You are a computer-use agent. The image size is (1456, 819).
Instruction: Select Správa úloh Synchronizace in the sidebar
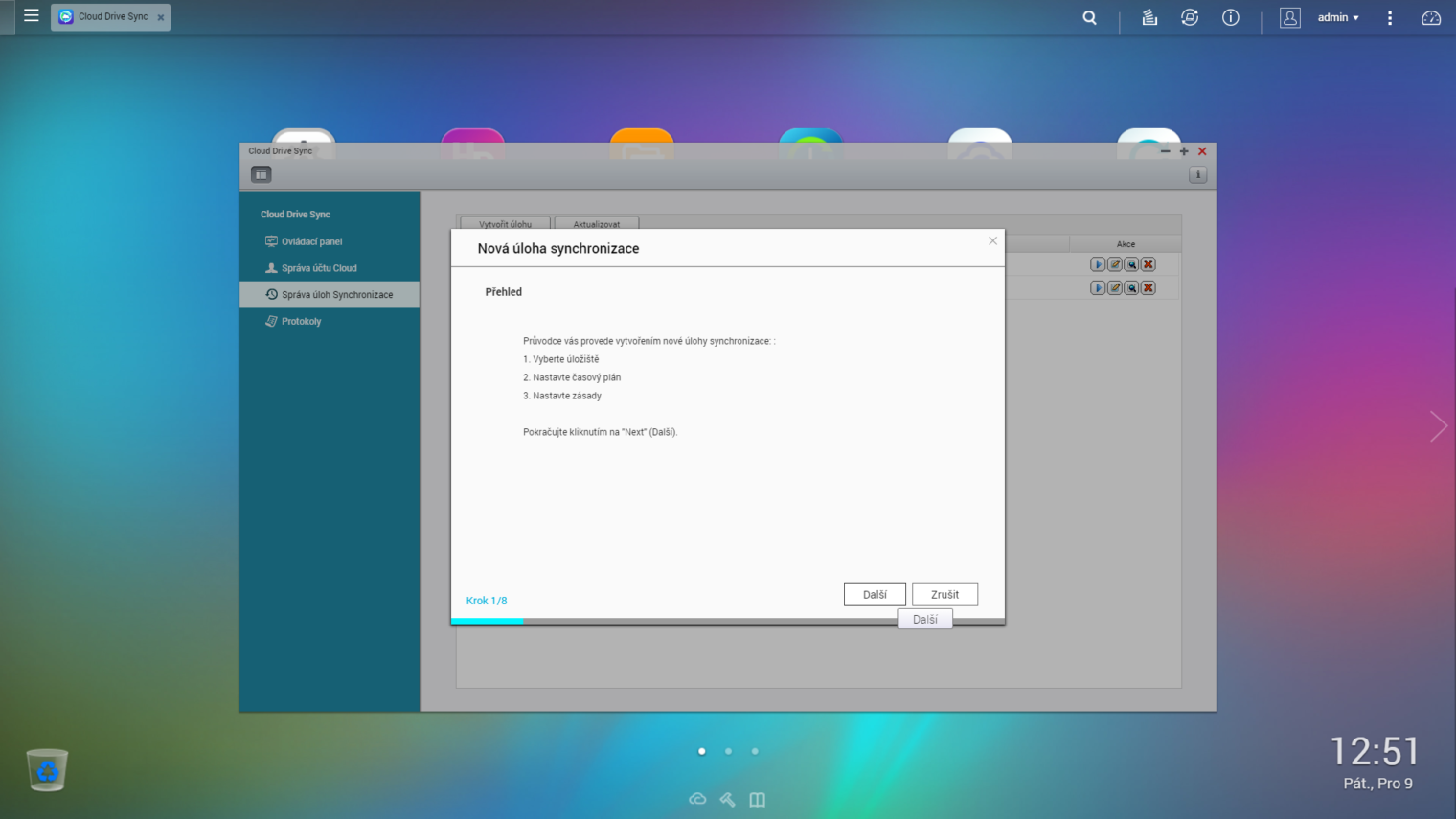pos(330,294)
